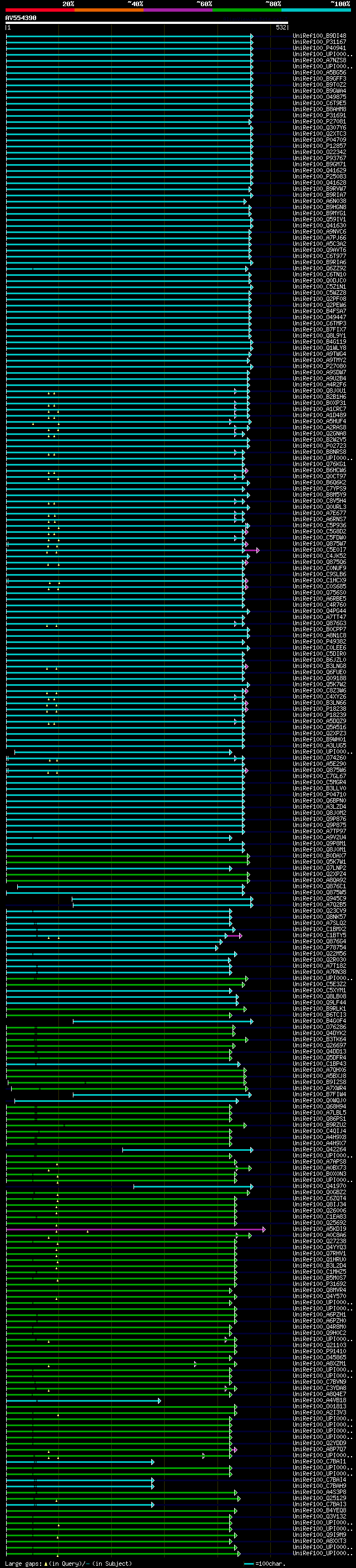This screenshot has height=1568, width=356.
Task: Open hit UniRef100_Q59IV1
Action: 319,219
